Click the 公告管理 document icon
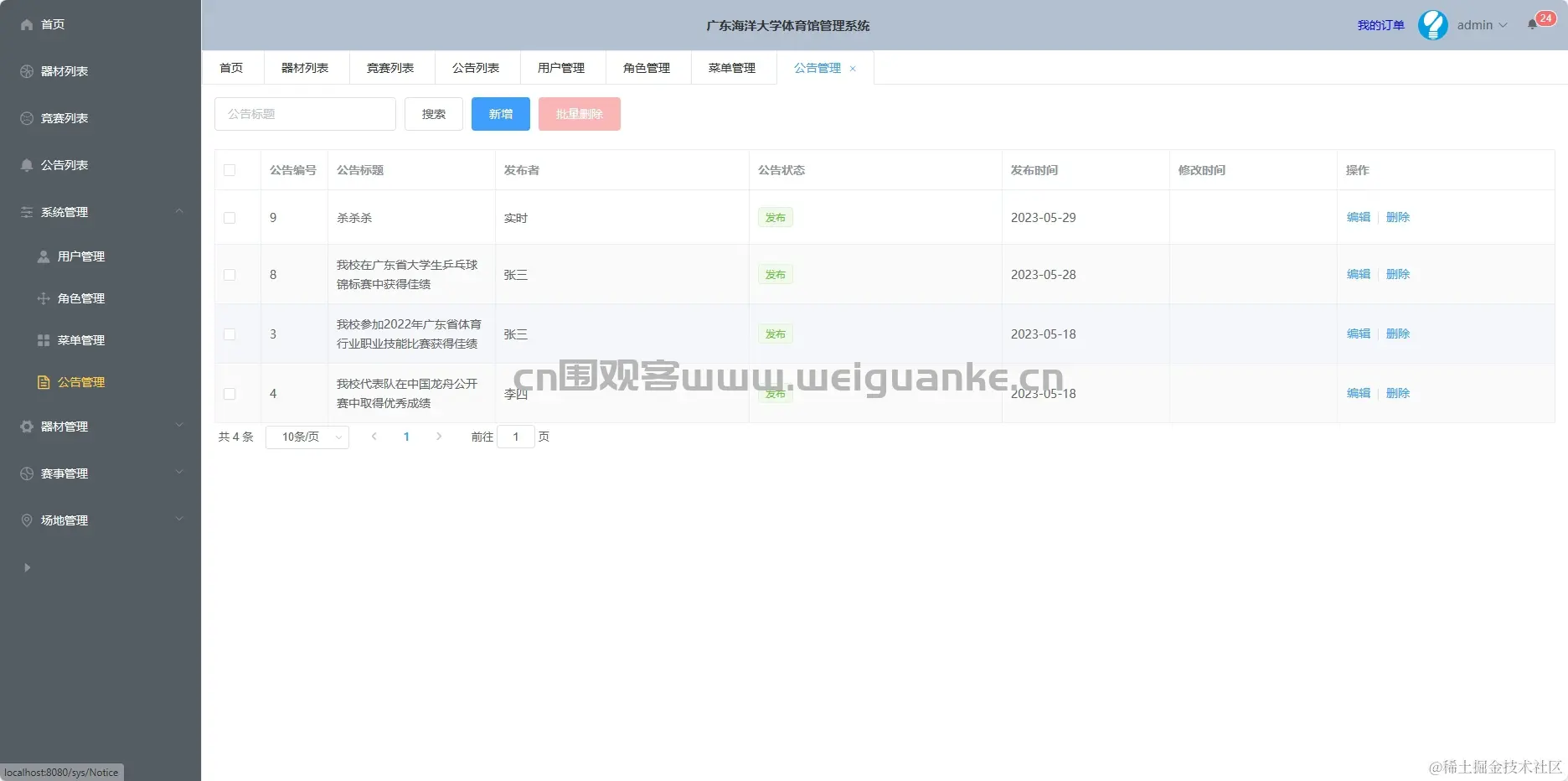The height and width of the screenshot is (781, 1568). pos(44,382)
